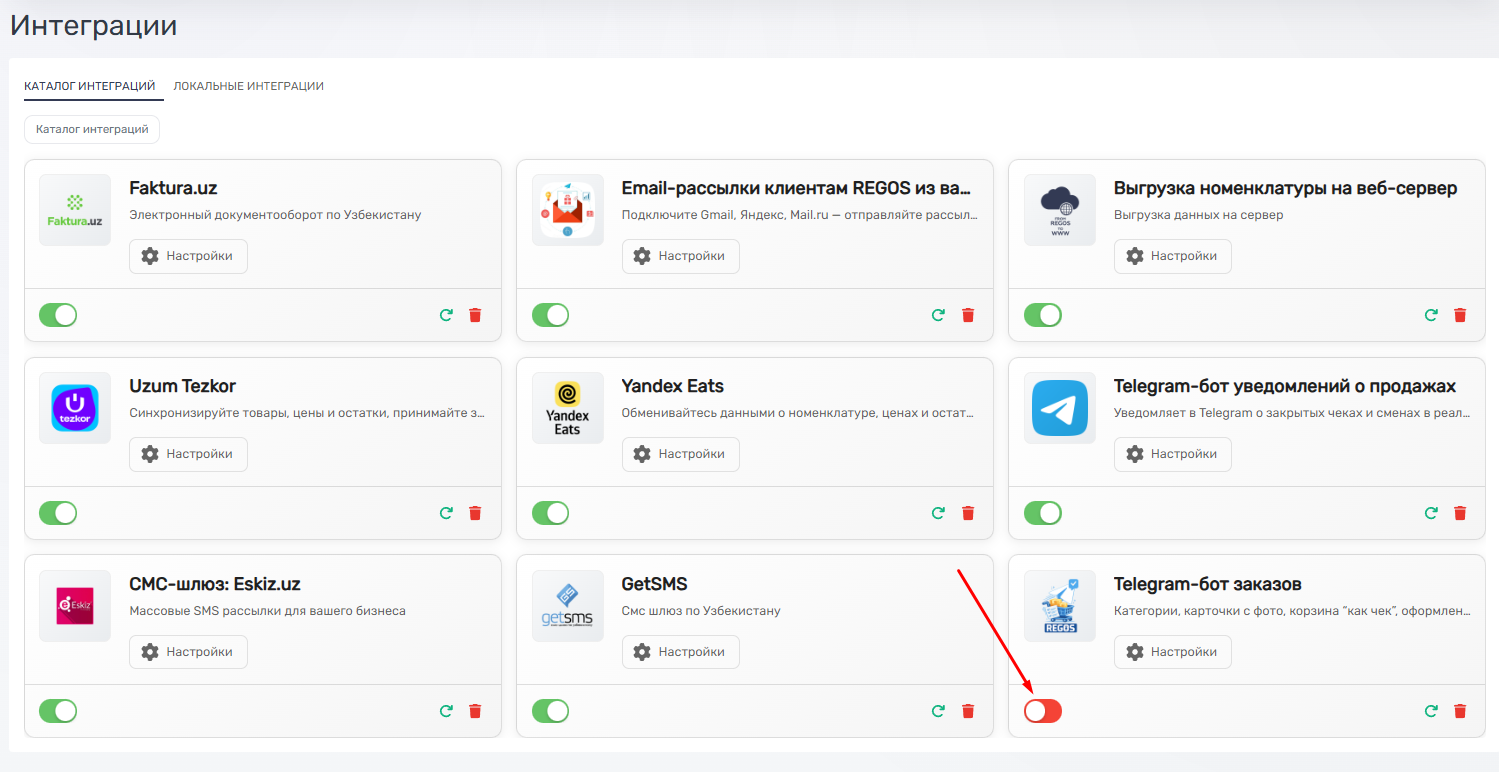Click the Telegram paper plane logo
The width and height of the screenshot is (1499, 772).
point(1059,408)
